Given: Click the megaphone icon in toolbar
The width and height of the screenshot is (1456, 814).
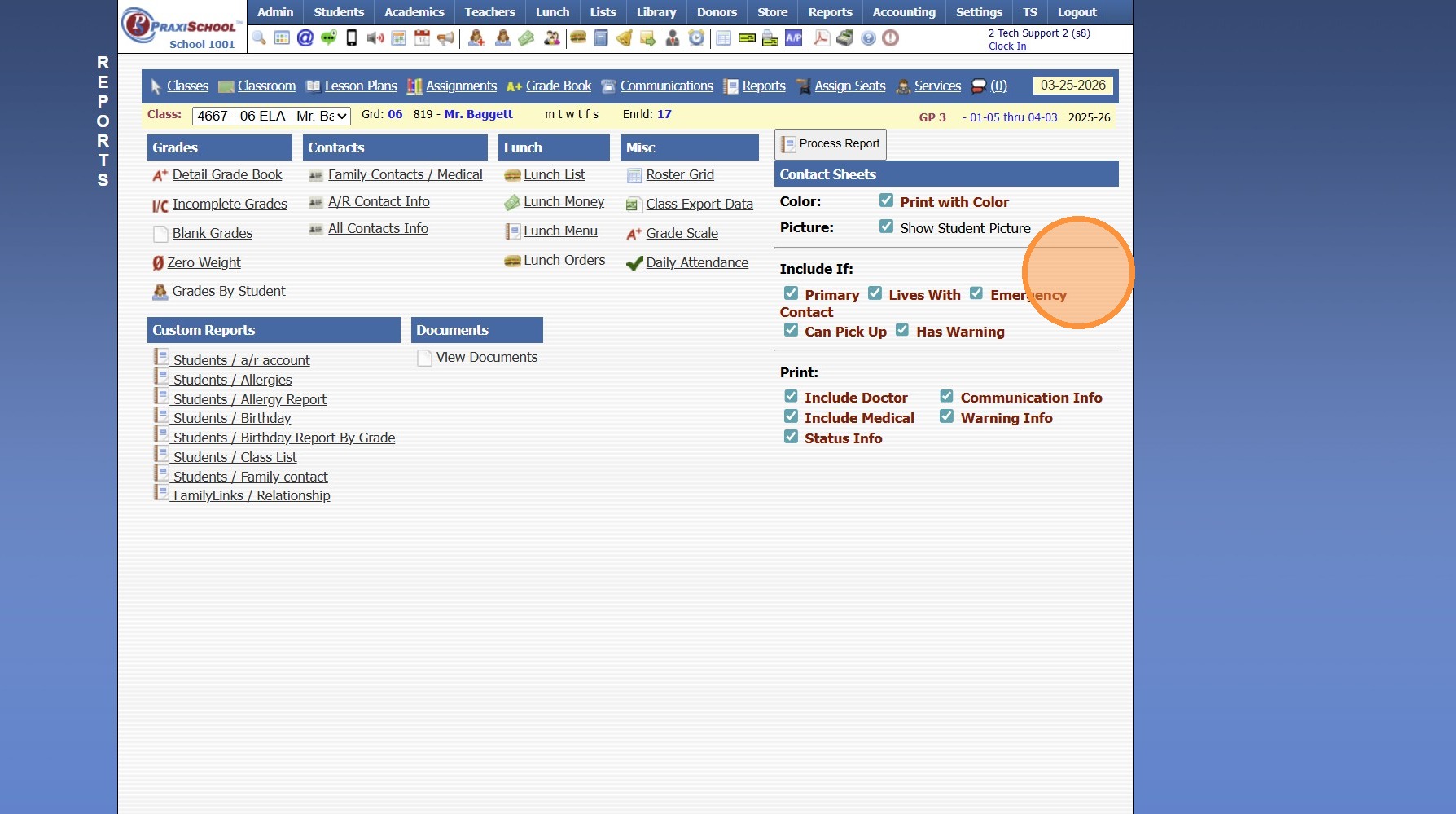Looking at the screenshot, I should click(x=445, y=38).
